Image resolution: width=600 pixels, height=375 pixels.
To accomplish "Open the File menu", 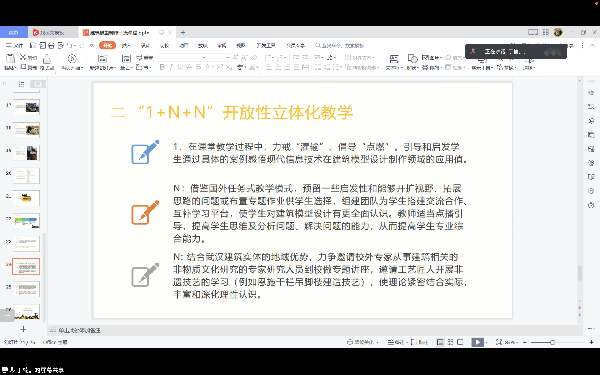I will coord(14,46).
